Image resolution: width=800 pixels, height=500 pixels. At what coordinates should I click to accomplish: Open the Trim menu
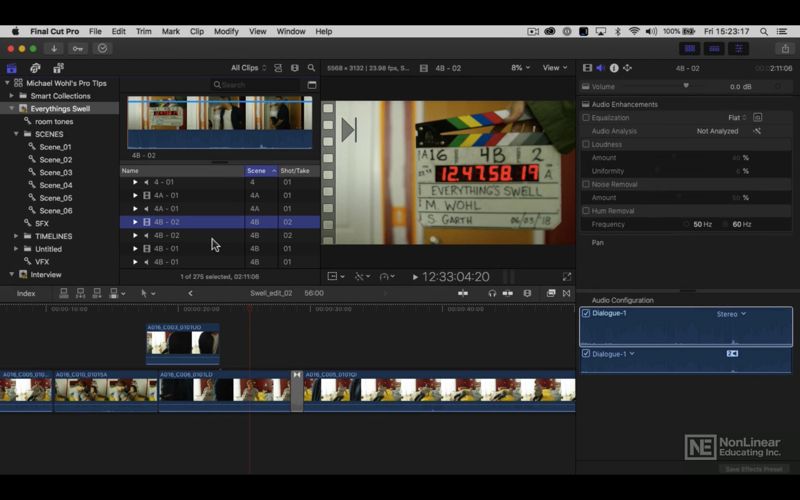pyautogui.click(x=143, y=31)
